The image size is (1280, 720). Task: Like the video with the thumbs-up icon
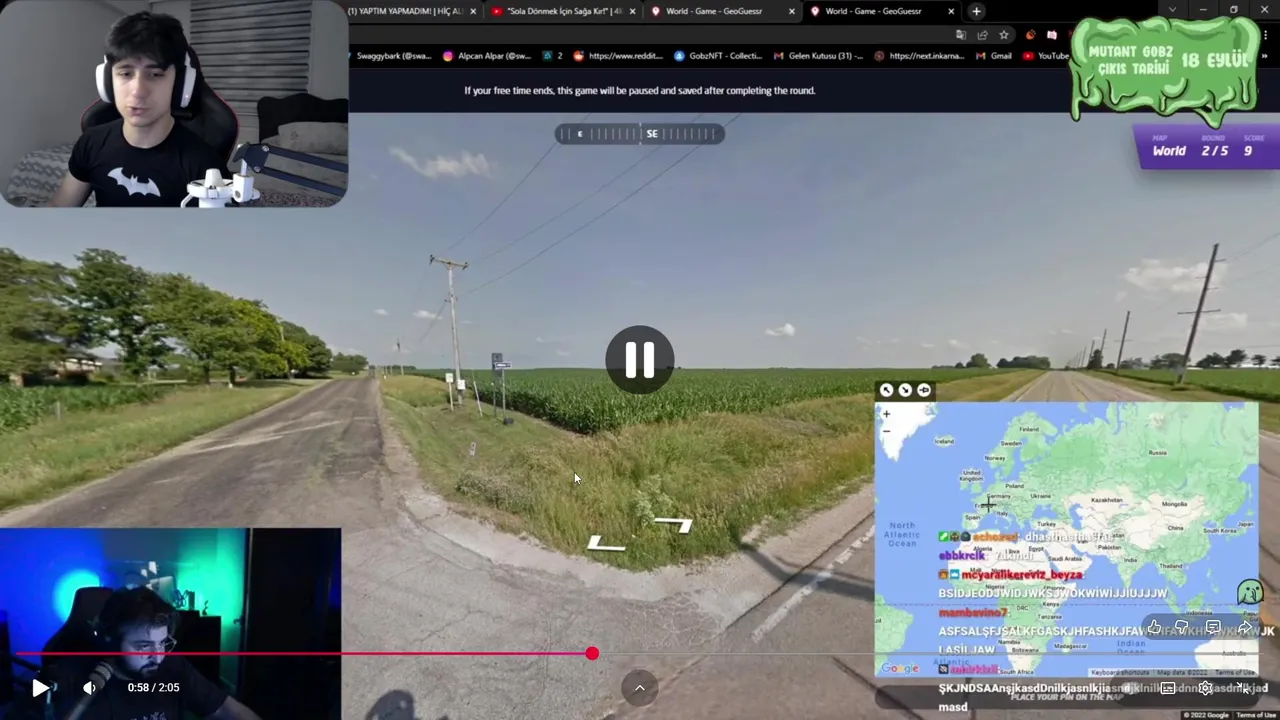(x=1154, y=627)
